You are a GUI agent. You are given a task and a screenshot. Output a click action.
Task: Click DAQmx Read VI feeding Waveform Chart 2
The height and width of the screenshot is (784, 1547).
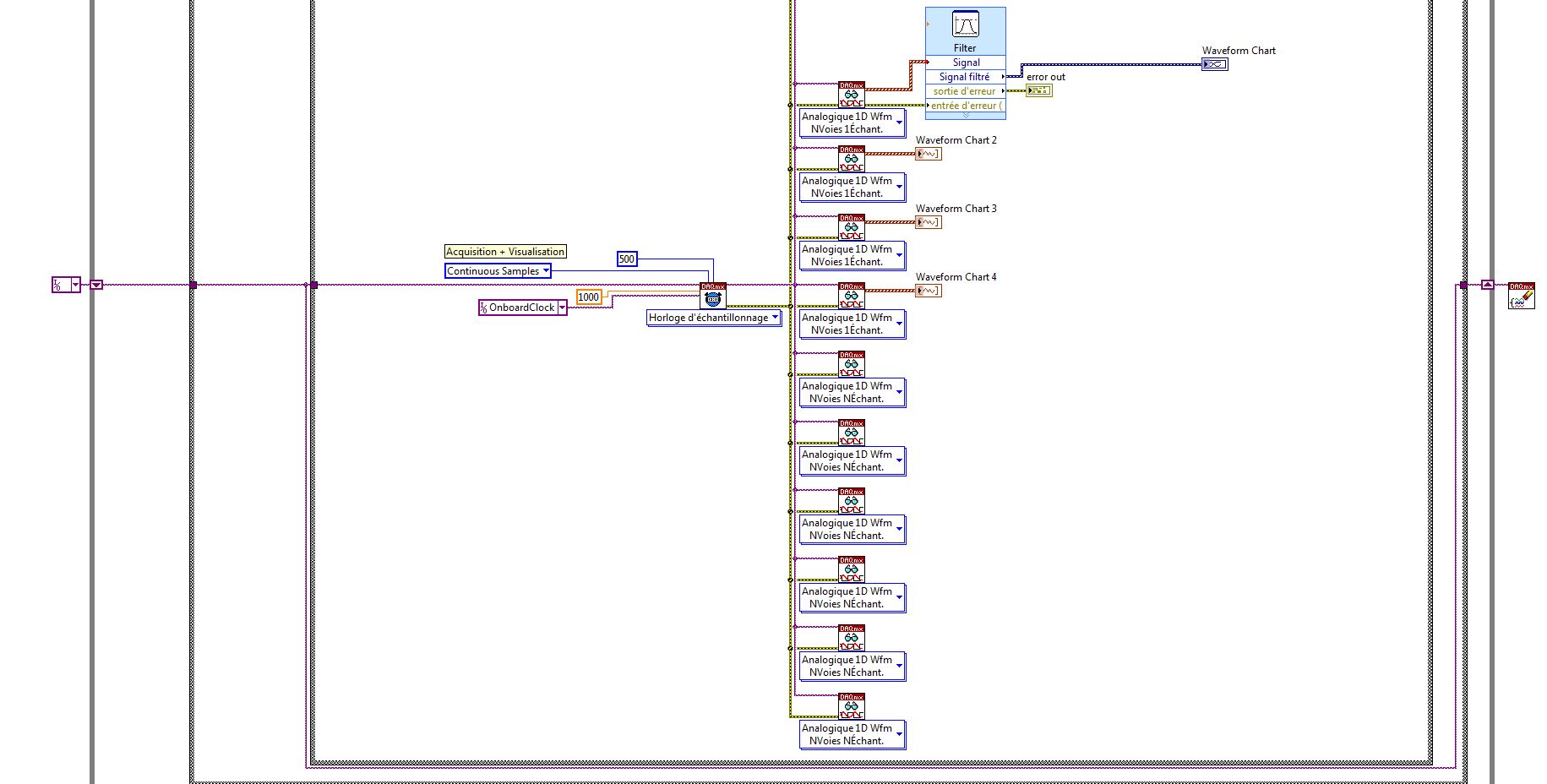[852, 159]
